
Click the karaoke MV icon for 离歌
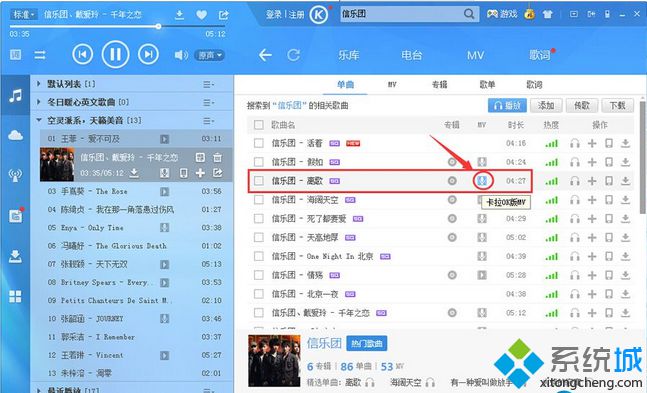482,180
